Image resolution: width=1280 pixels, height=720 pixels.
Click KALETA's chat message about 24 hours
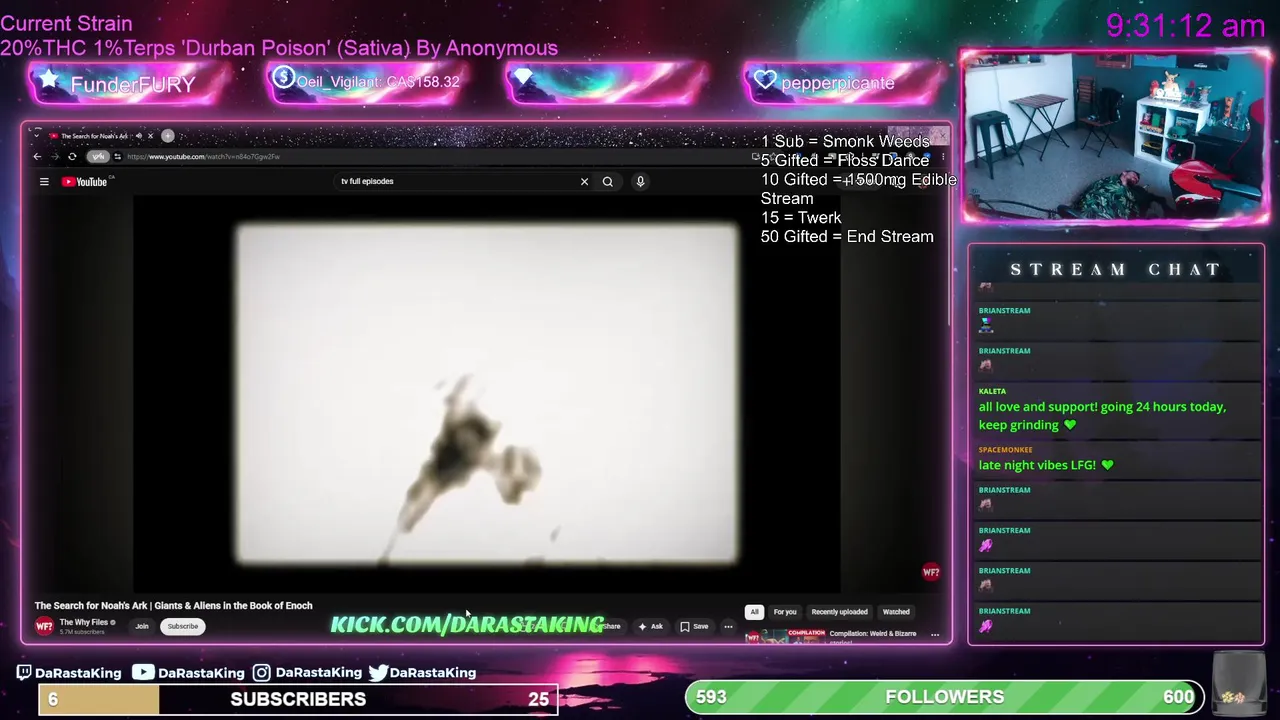tap(1102, 416)
